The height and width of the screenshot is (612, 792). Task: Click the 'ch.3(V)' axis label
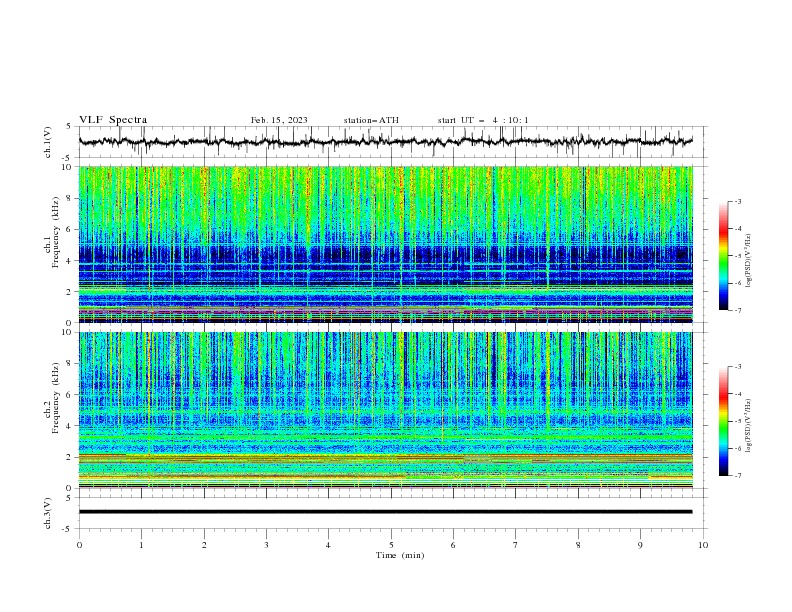point(48,513)
